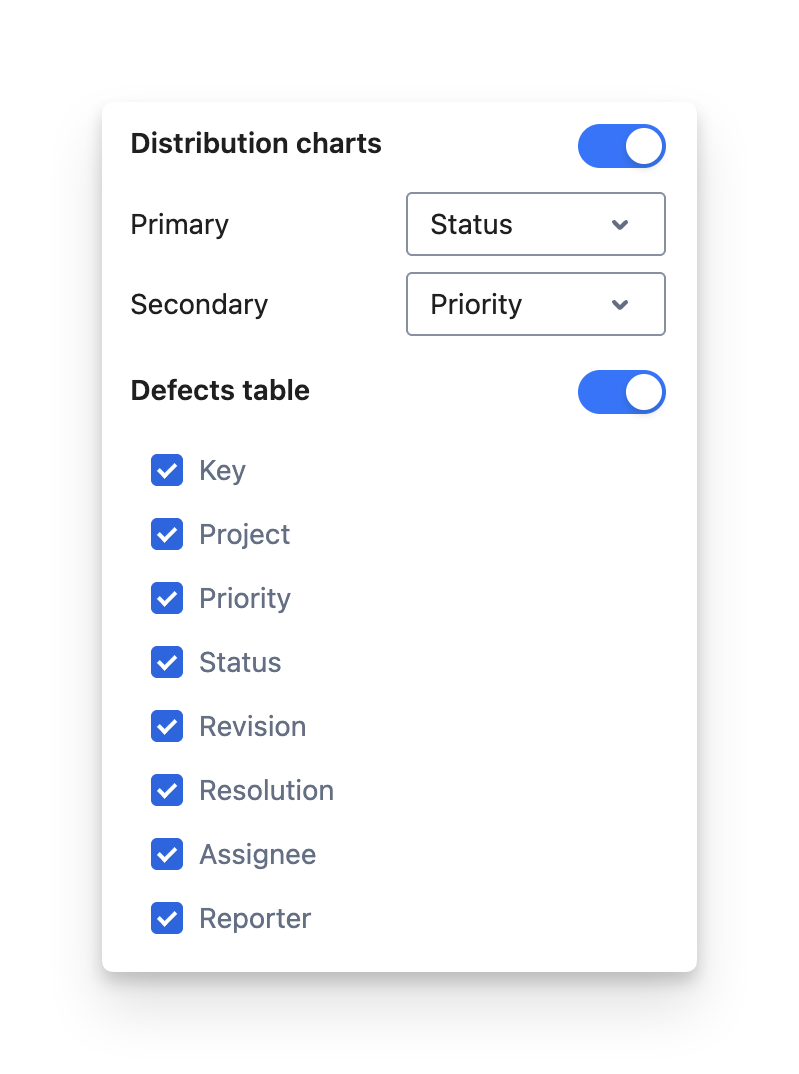Viewport: 799px width, 1074px height.
Task: Uncheck the Priority column checkbox in Defects table
Action: coord(167,598)
